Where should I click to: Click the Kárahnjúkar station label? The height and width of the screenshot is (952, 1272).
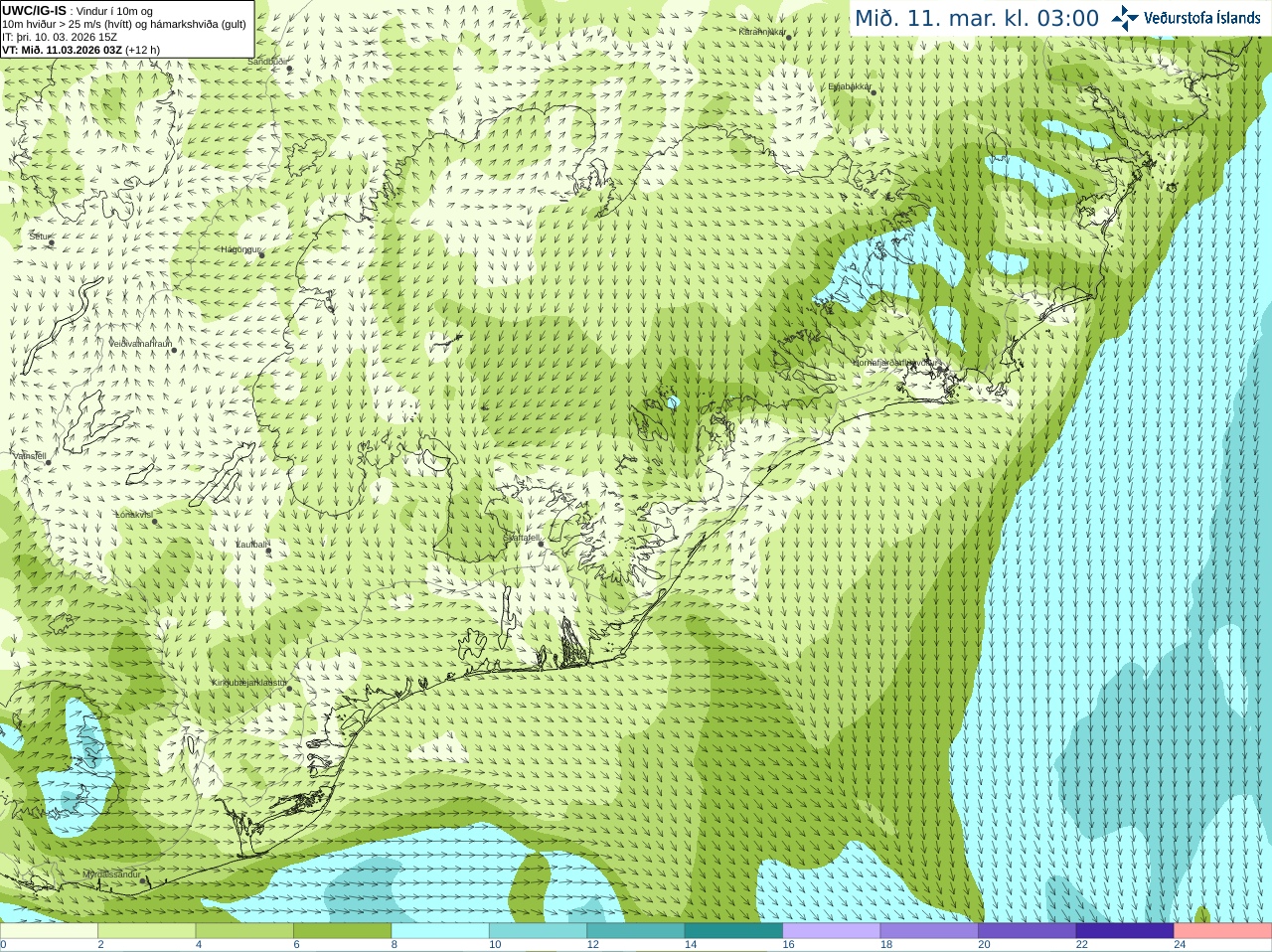pyautogui.click(x=763, y=32)
